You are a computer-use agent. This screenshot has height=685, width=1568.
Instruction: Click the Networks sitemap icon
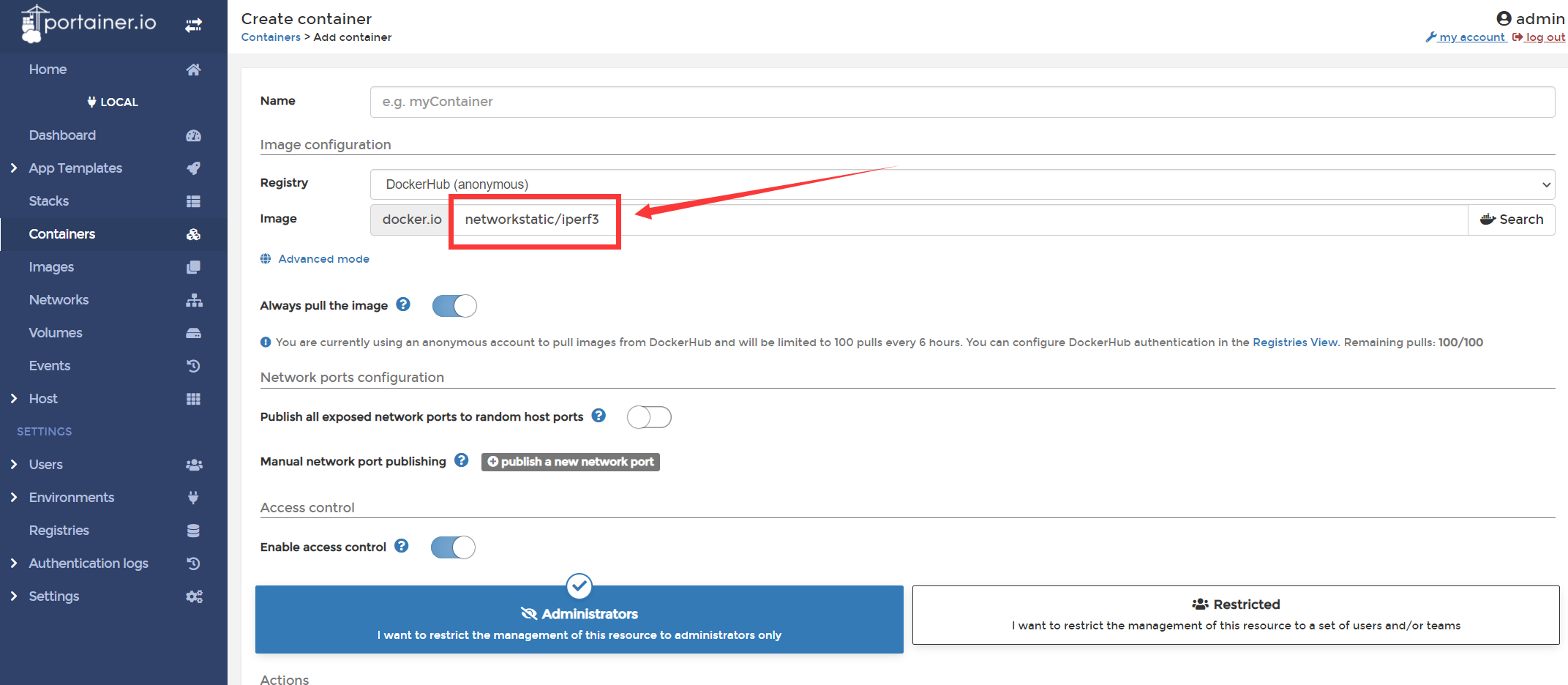point(194,300)
